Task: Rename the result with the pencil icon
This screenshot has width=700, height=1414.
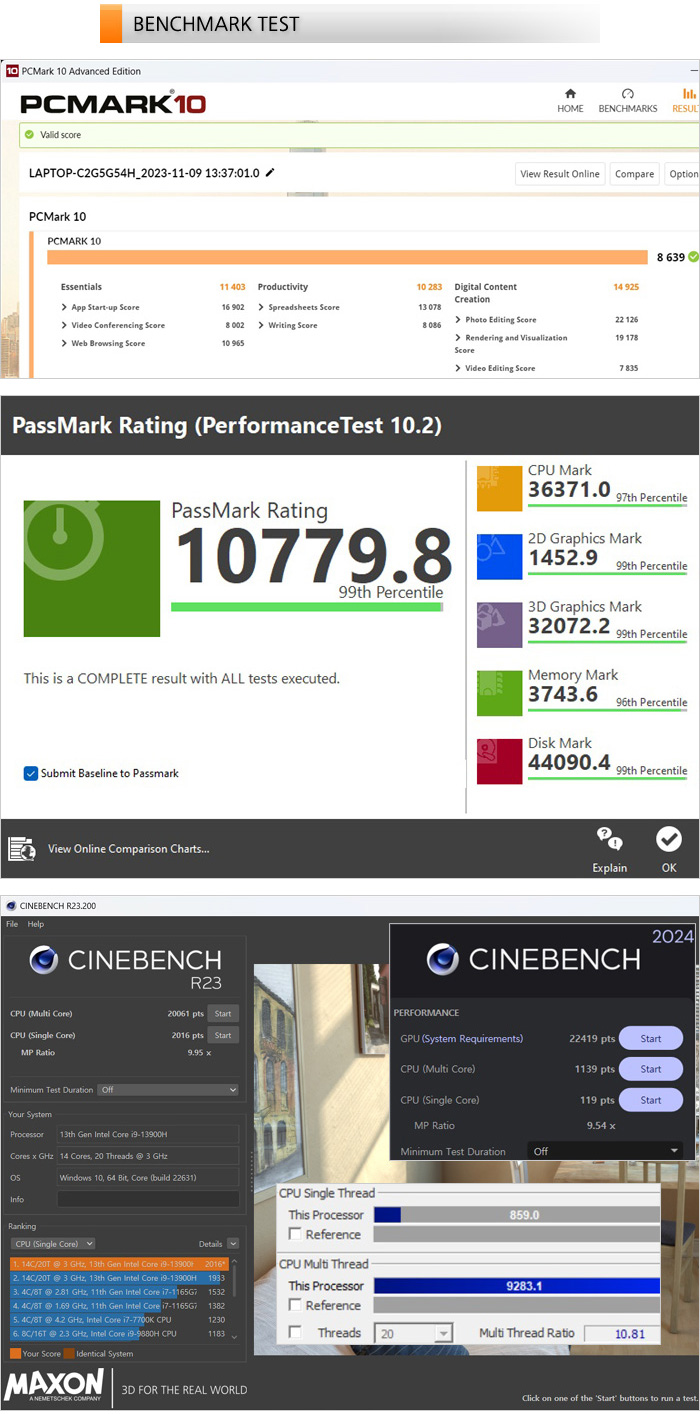Action: 270,173
